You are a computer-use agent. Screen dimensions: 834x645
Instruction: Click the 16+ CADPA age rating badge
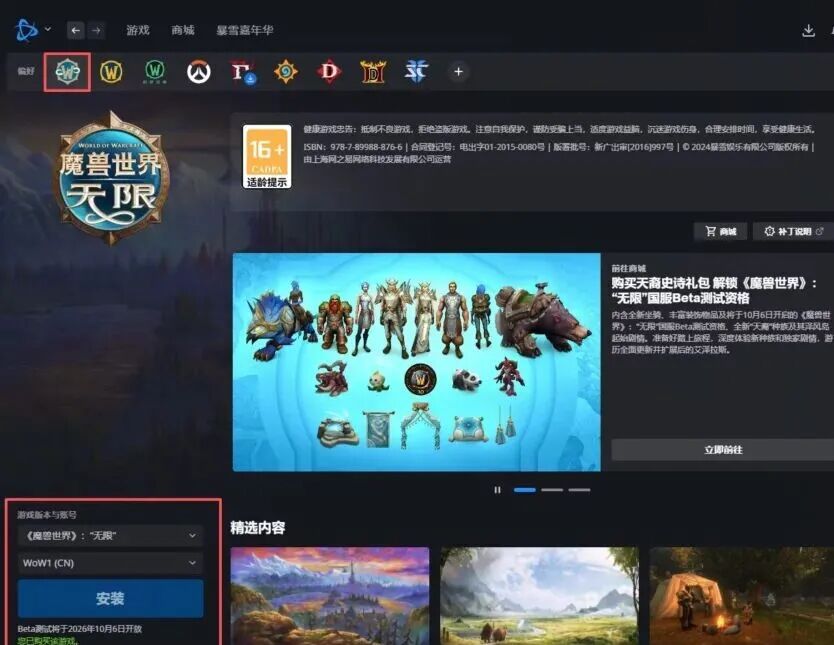pyautogui.click(x=267, y=157)
